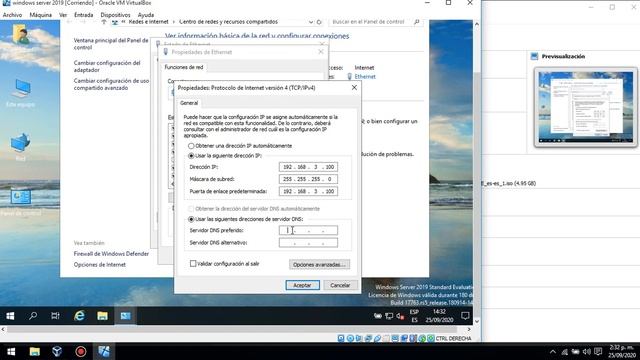Click 'Redes e Internet' breadcrumb
Viewport: 640px width, 360px height.
pyautogui.click(x=148, y=22)
